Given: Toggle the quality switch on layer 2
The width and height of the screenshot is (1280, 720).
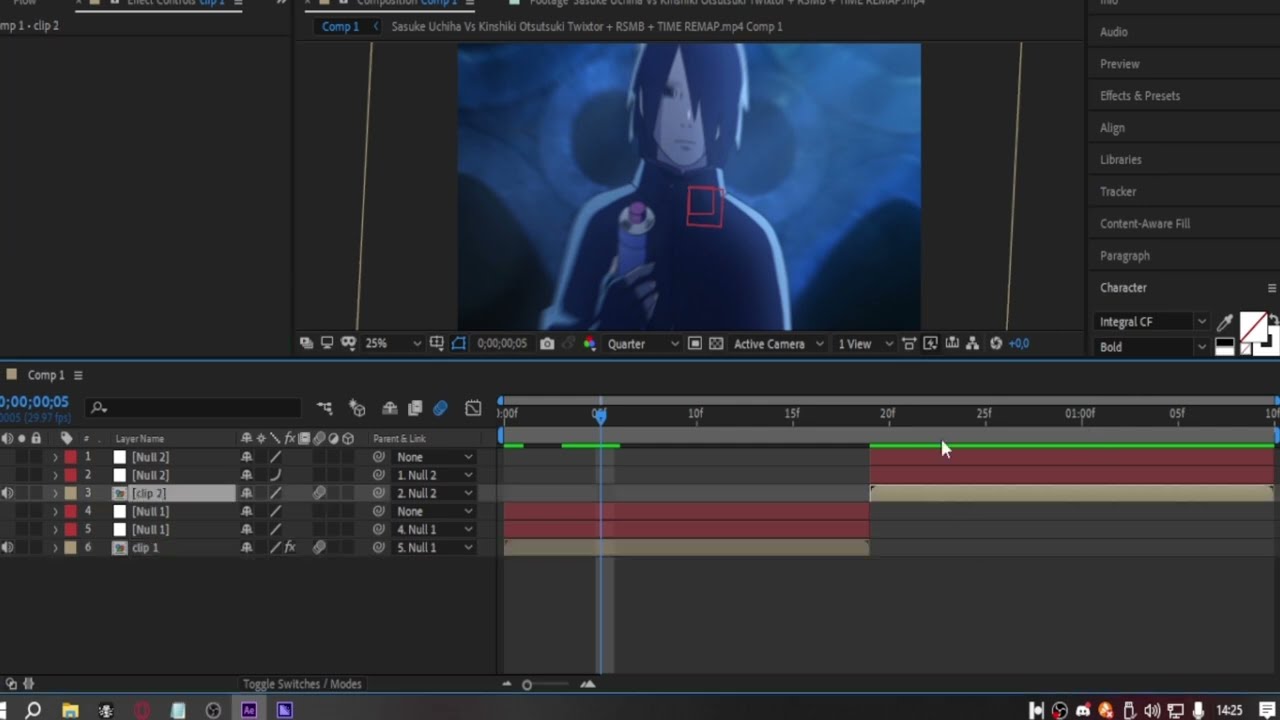Looking at the screenshot, I should (276, 475).
